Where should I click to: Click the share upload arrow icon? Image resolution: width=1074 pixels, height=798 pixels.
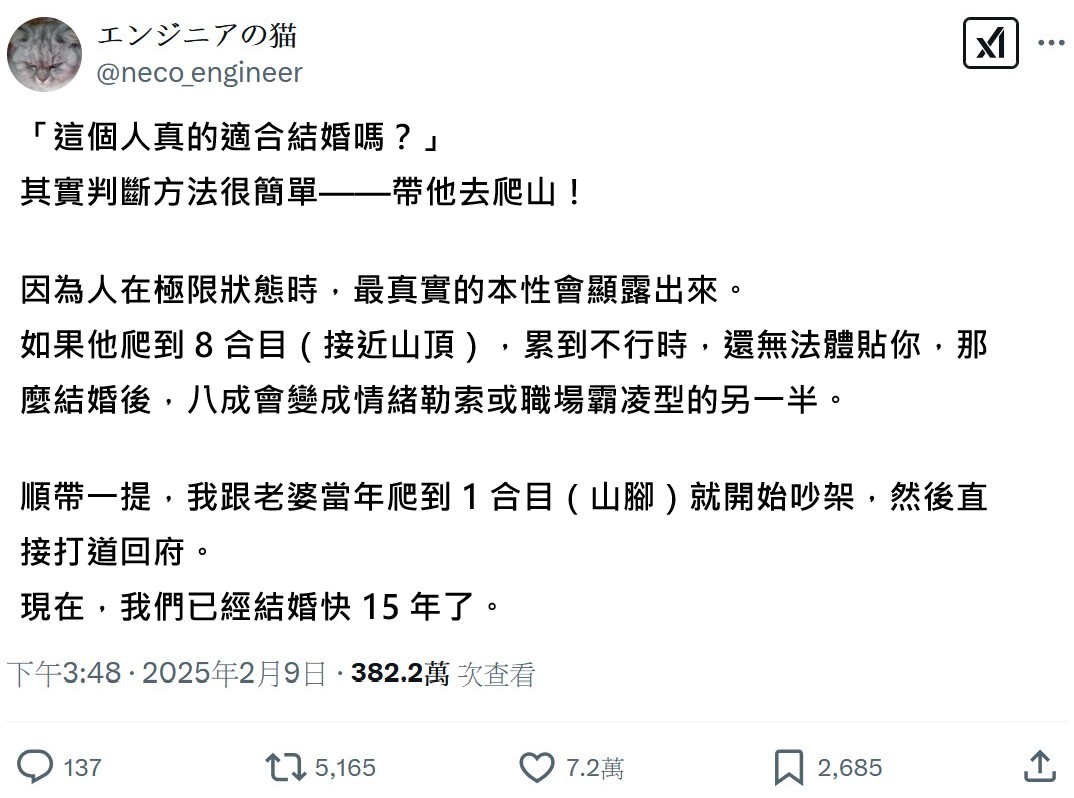coord(1040,767)
